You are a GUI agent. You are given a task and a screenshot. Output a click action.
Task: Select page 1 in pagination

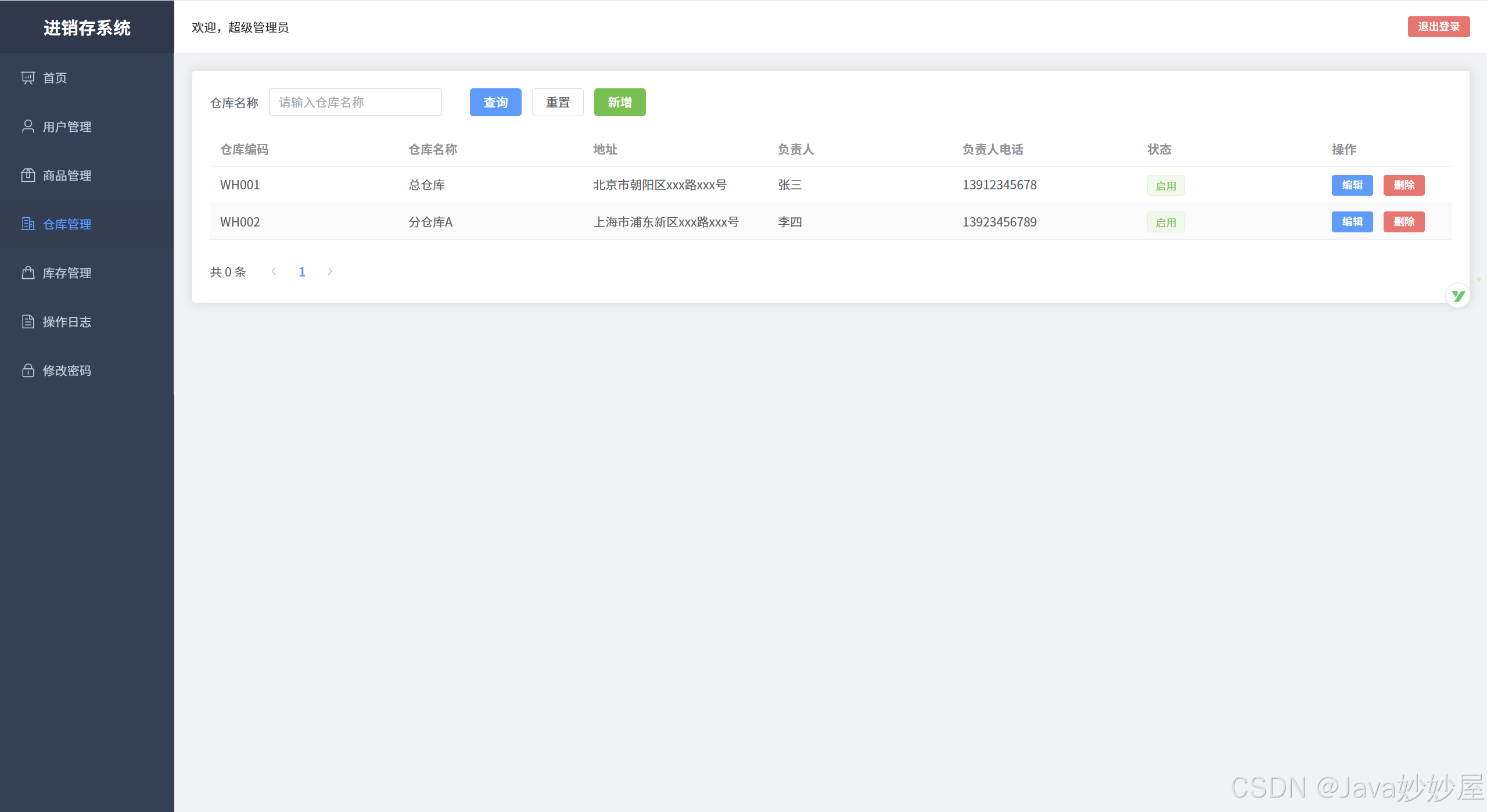[x=302, y=272]
